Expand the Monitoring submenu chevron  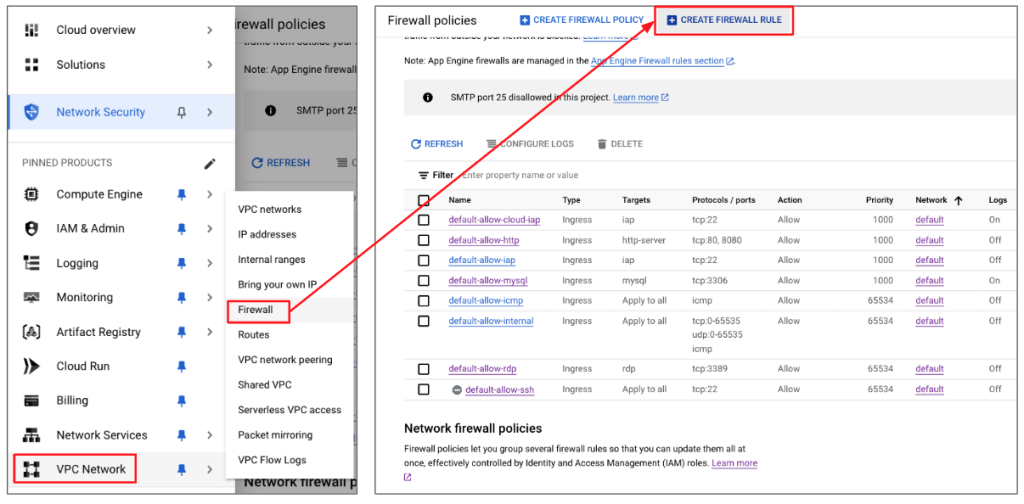pyautogui.click(x=210, y=297)
